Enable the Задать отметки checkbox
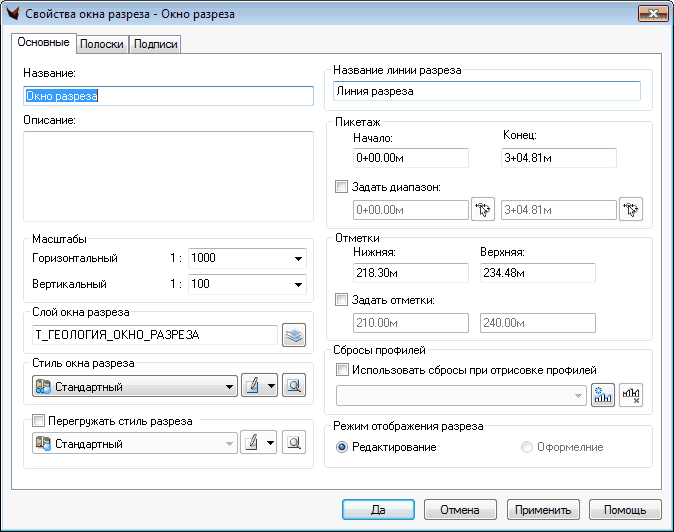Viewport: 674px width, 532px height. 342,300
